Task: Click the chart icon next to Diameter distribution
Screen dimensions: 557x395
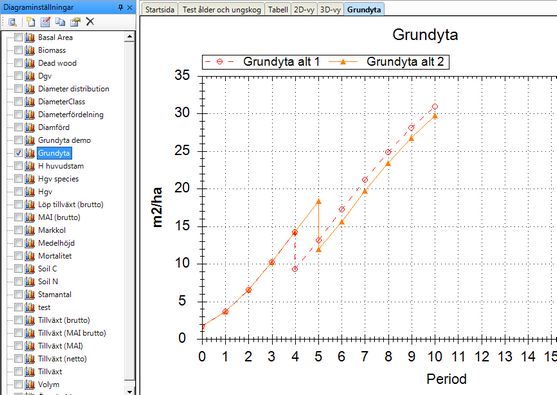Action: pos(30,89)
